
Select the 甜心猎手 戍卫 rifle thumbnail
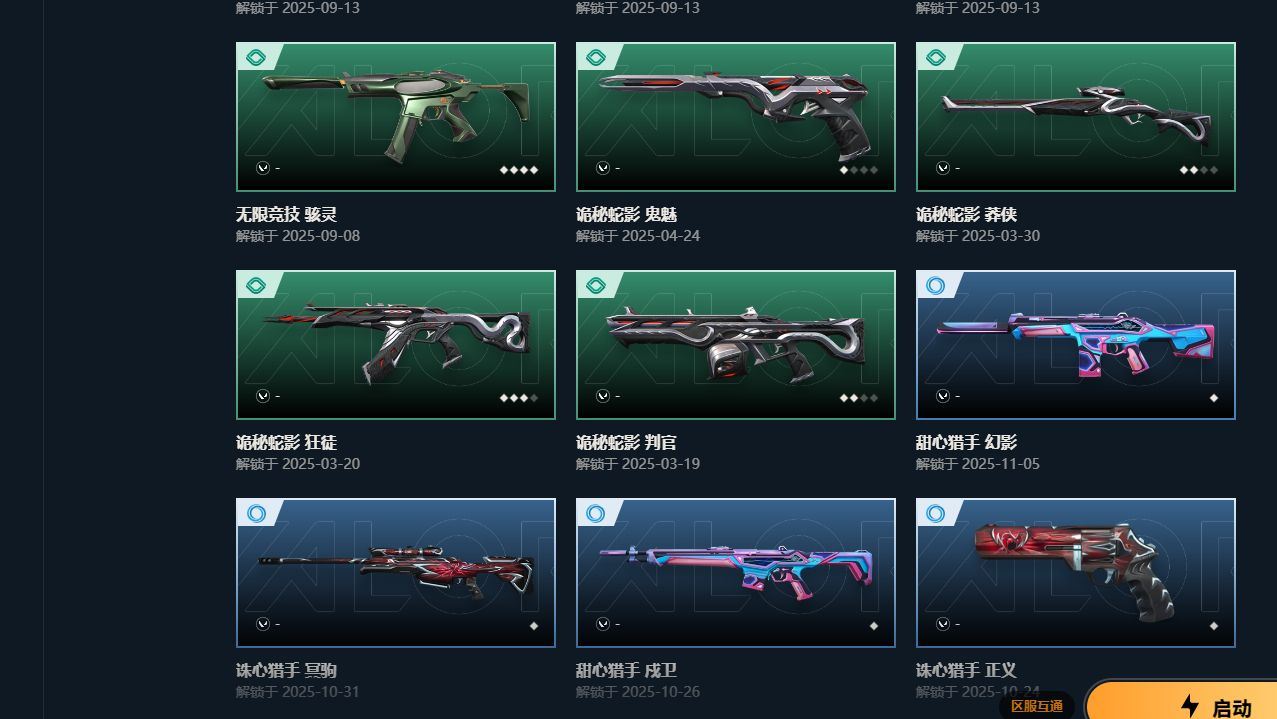click(x=736, y=573)
